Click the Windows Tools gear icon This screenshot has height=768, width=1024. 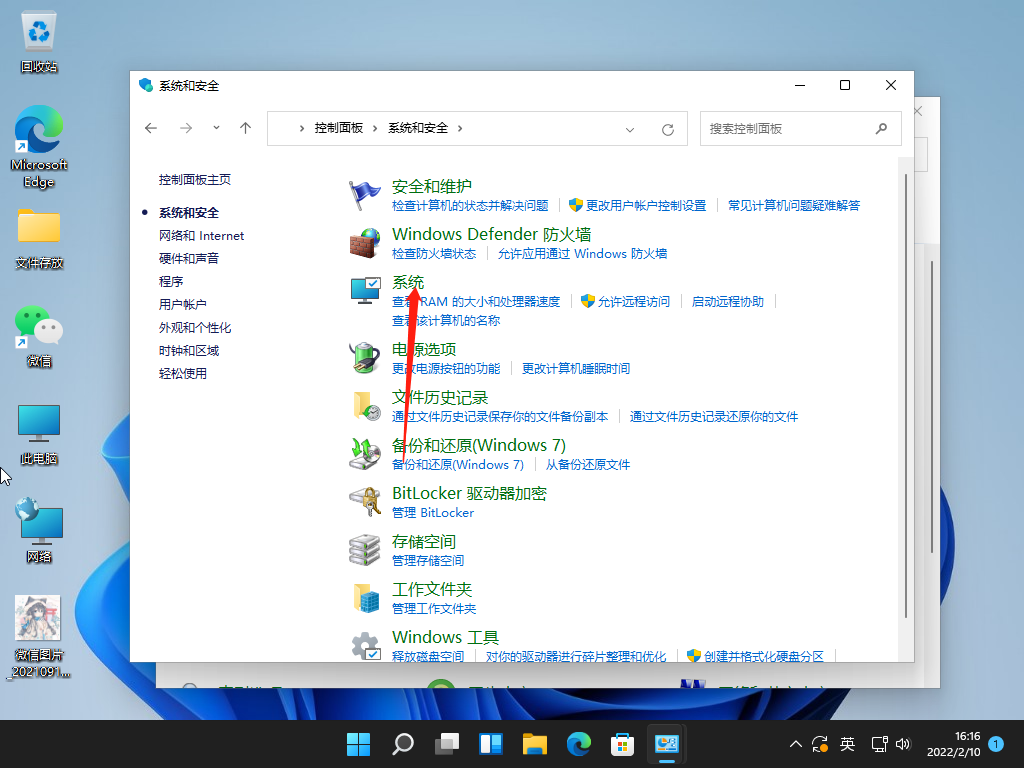tap(365, 645)
